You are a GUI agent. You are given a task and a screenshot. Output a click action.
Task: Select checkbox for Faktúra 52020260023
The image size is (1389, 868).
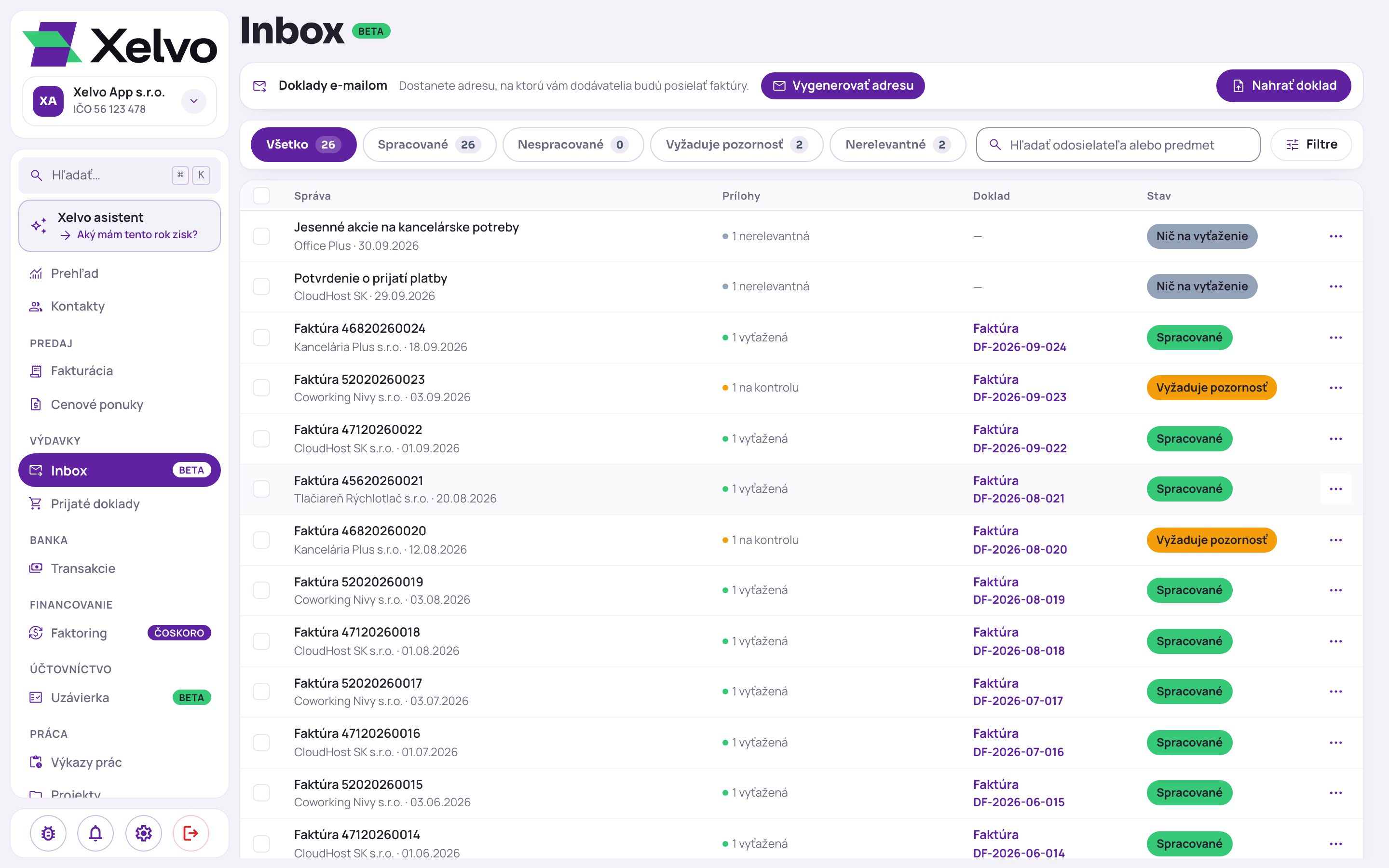tap(262, 388)
